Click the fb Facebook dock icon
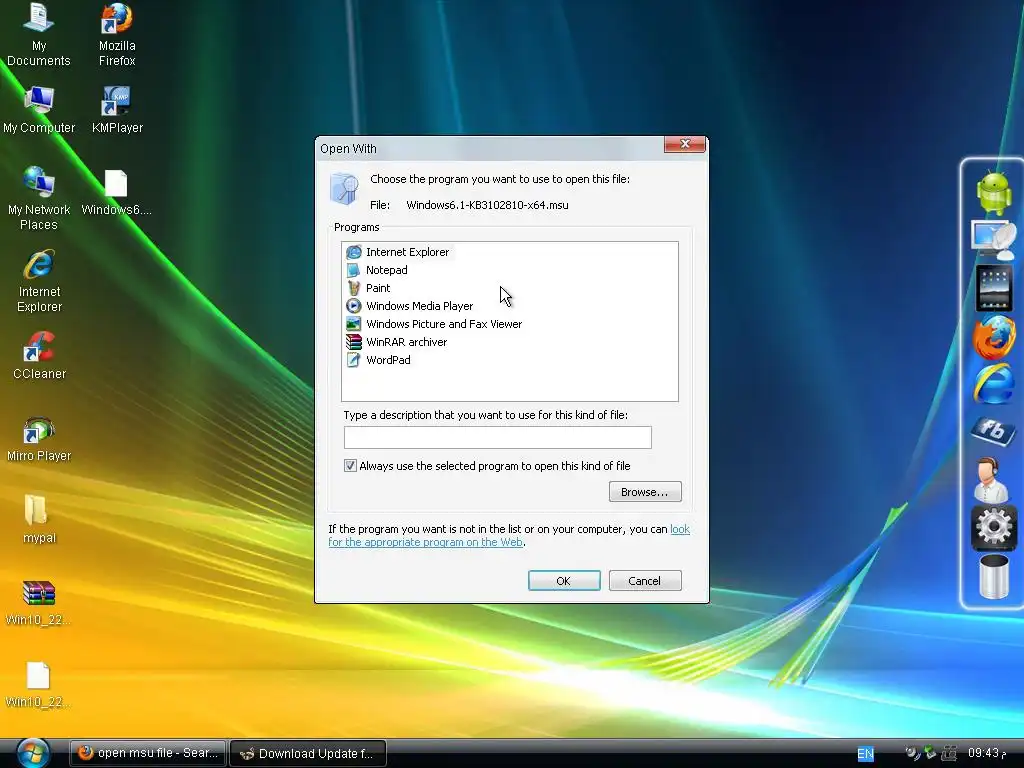The height and width of the screenshot is (768, 1024). (993, 430)
